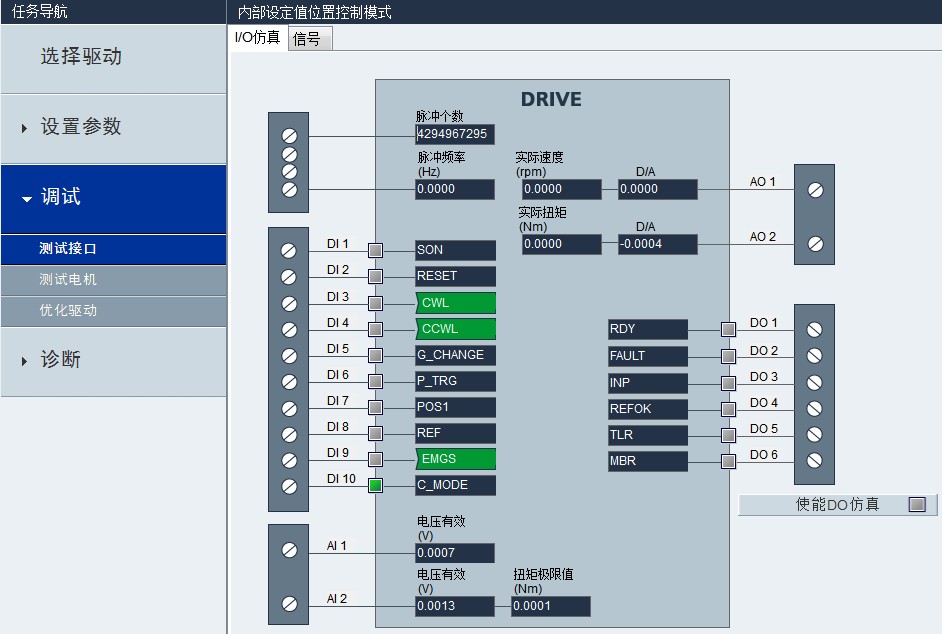Click the 实际速度 rpm value field
The image size is (942, 634).
click(x=562, y=189)
